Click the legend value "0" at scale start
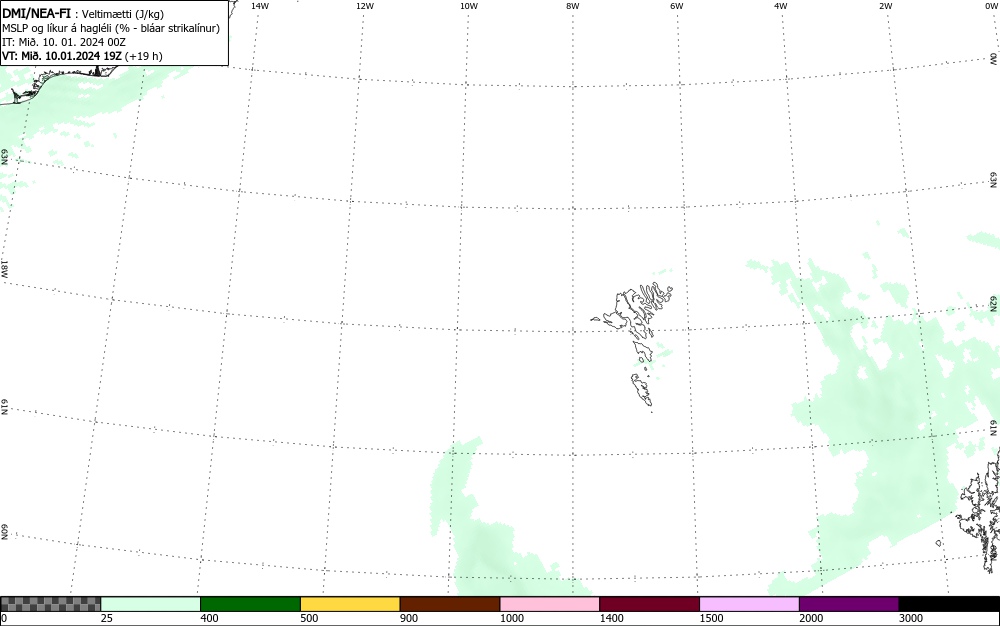This screenshot has width=1000, height=626. click(4, 618)
